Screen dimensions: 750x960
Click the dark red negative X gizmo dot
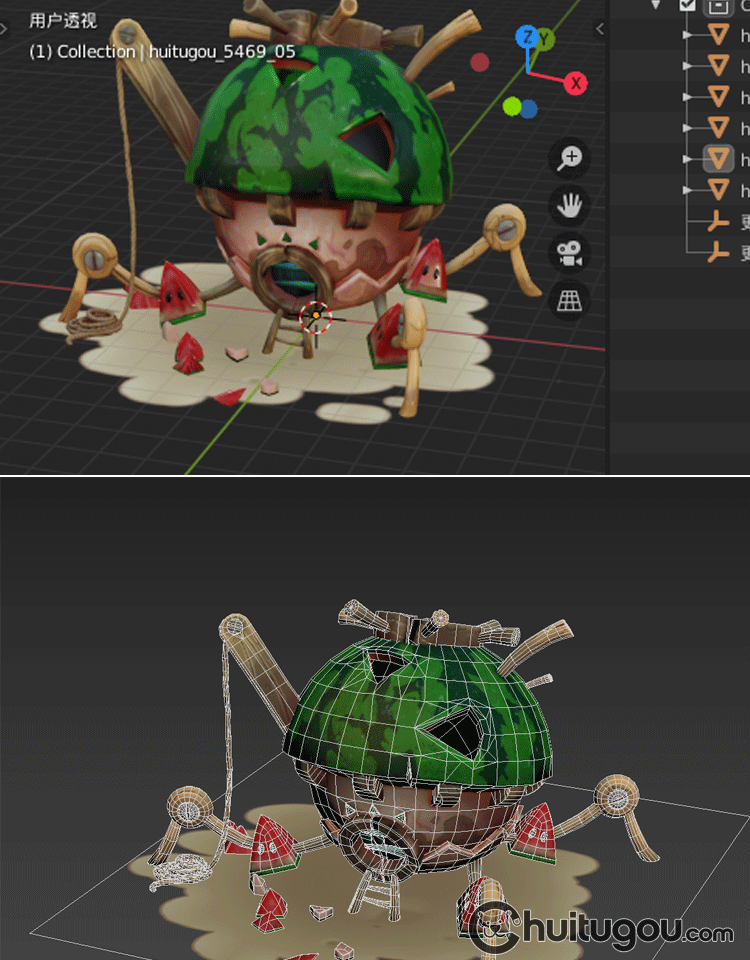click(479, 62)
